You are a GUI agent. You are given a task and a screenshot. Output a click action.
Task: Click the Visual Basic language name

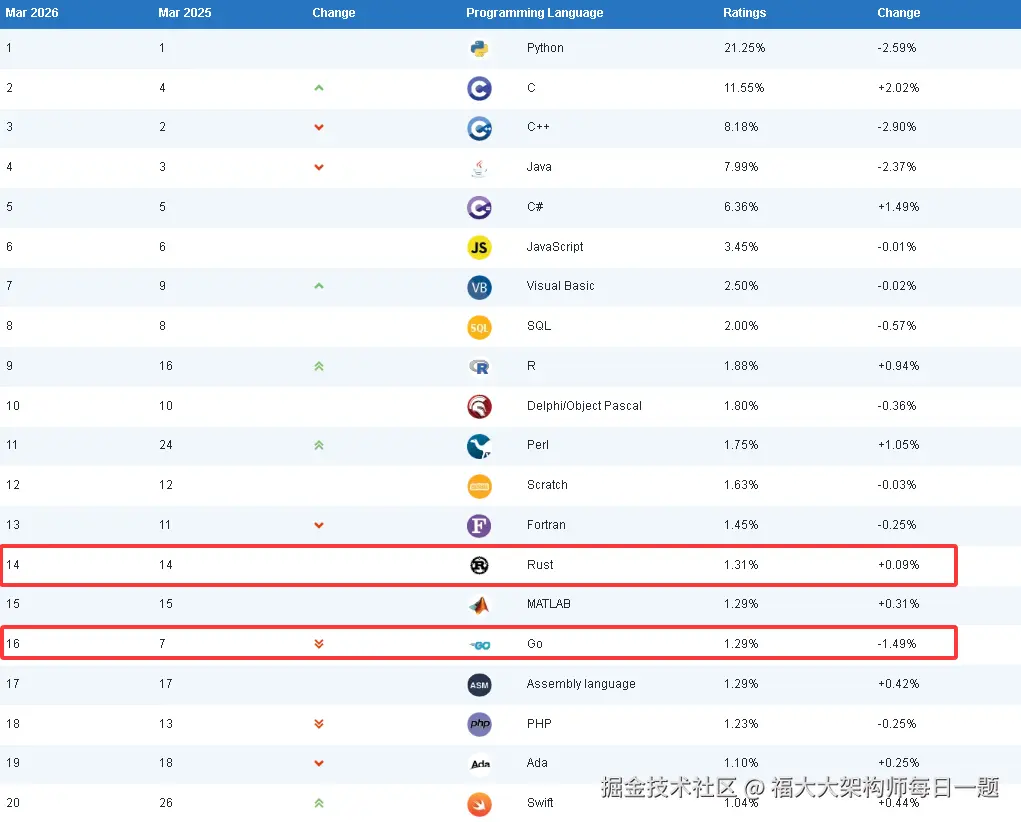click(x=560, y=286)
